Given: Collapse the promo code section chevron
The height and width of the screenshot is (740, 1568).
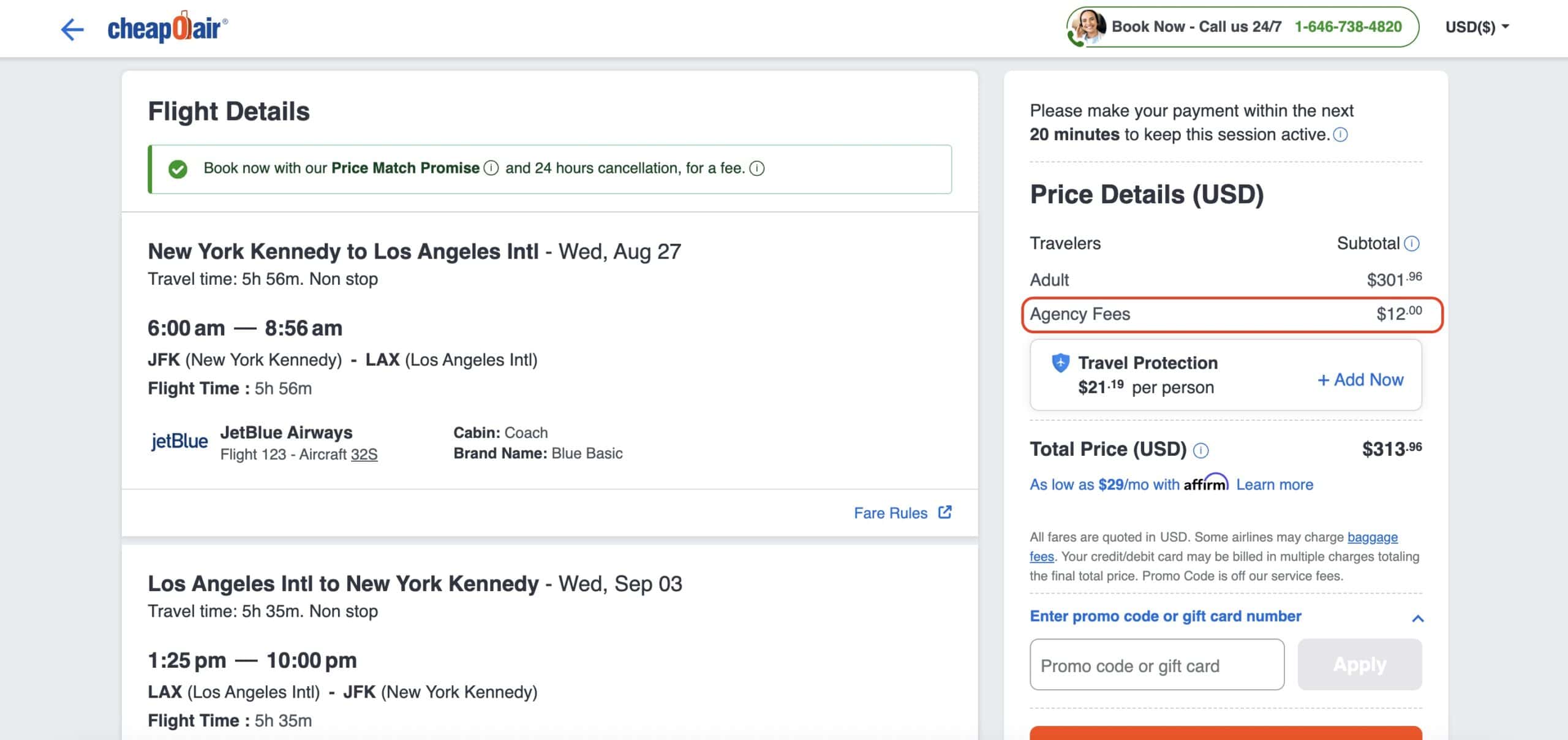Looking at the screenshot, I should (x=1417, y=618).
